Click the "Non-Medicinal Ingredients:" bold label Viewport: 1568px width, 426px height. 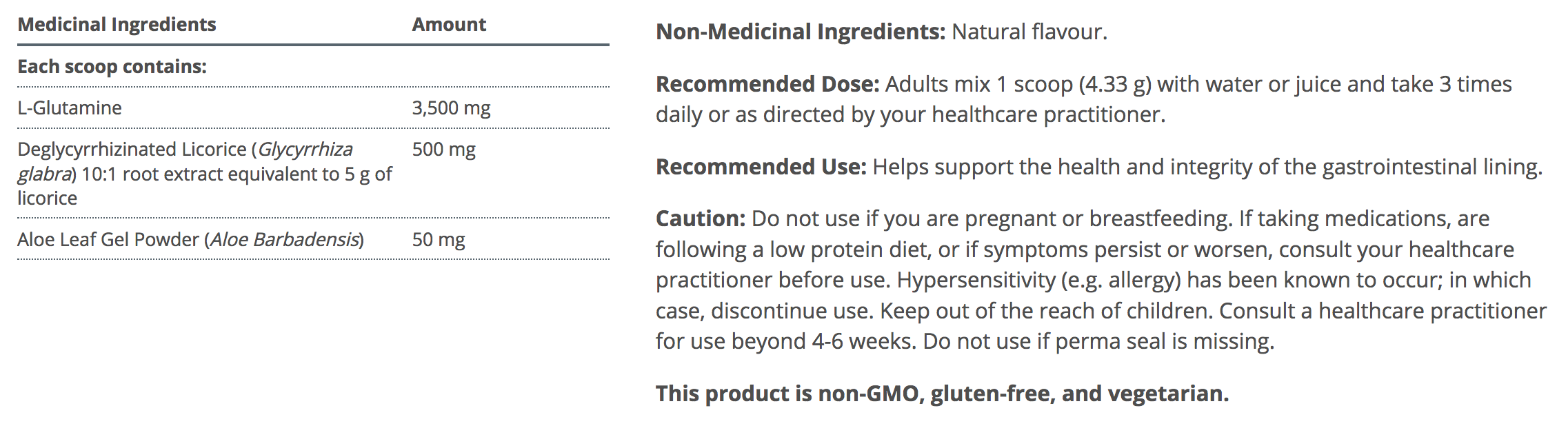tap(801, 32)
